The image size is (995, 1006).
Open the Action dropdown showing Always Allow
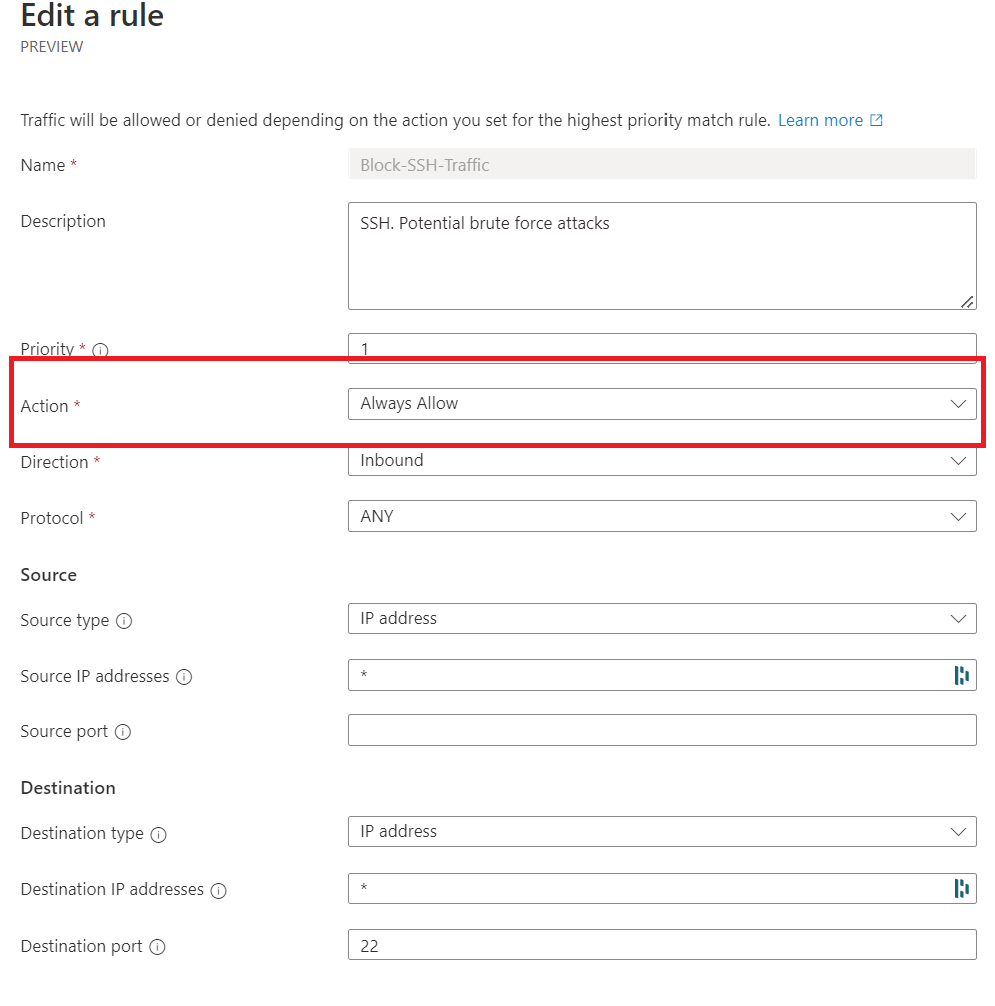(x=662, y=404)
